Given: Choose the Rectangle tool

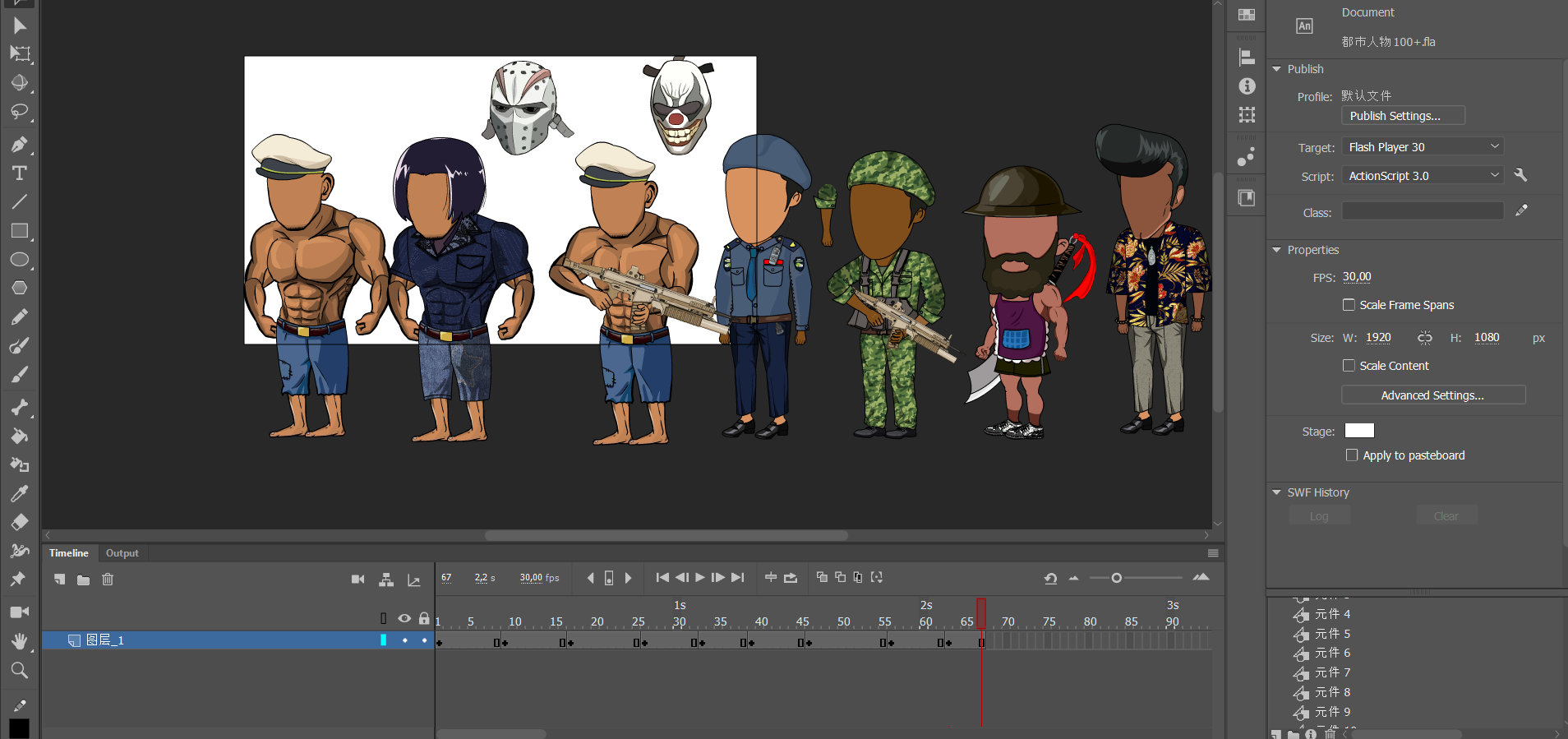Looking at the screenshot, I should [x=20, y=231].
